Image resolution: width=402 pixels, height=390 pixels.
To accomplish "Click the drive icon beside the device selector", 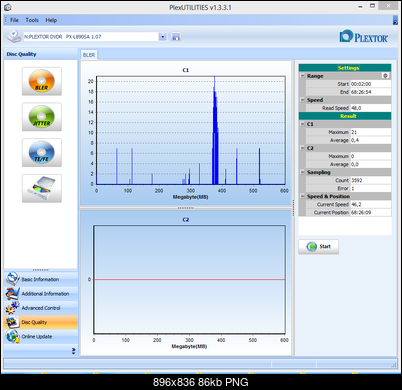I will [x=14, y=36].
